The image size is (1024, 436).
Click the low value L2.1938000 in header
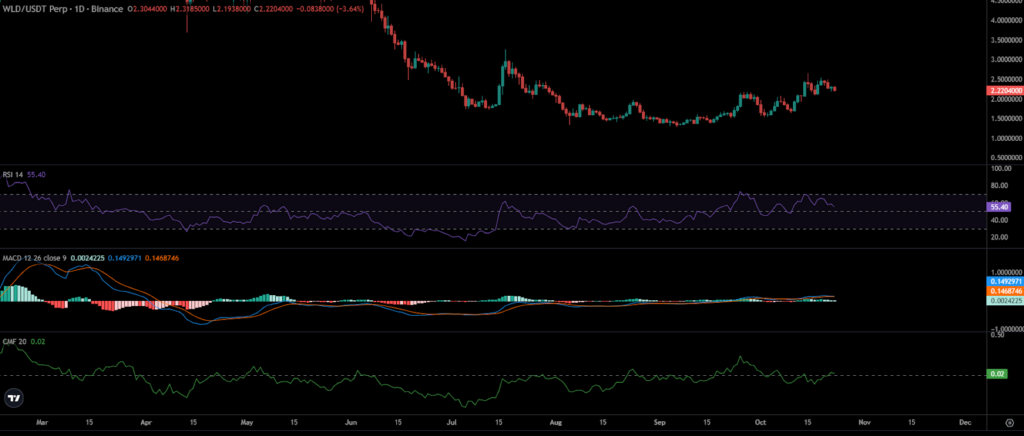tap(232, 9)
